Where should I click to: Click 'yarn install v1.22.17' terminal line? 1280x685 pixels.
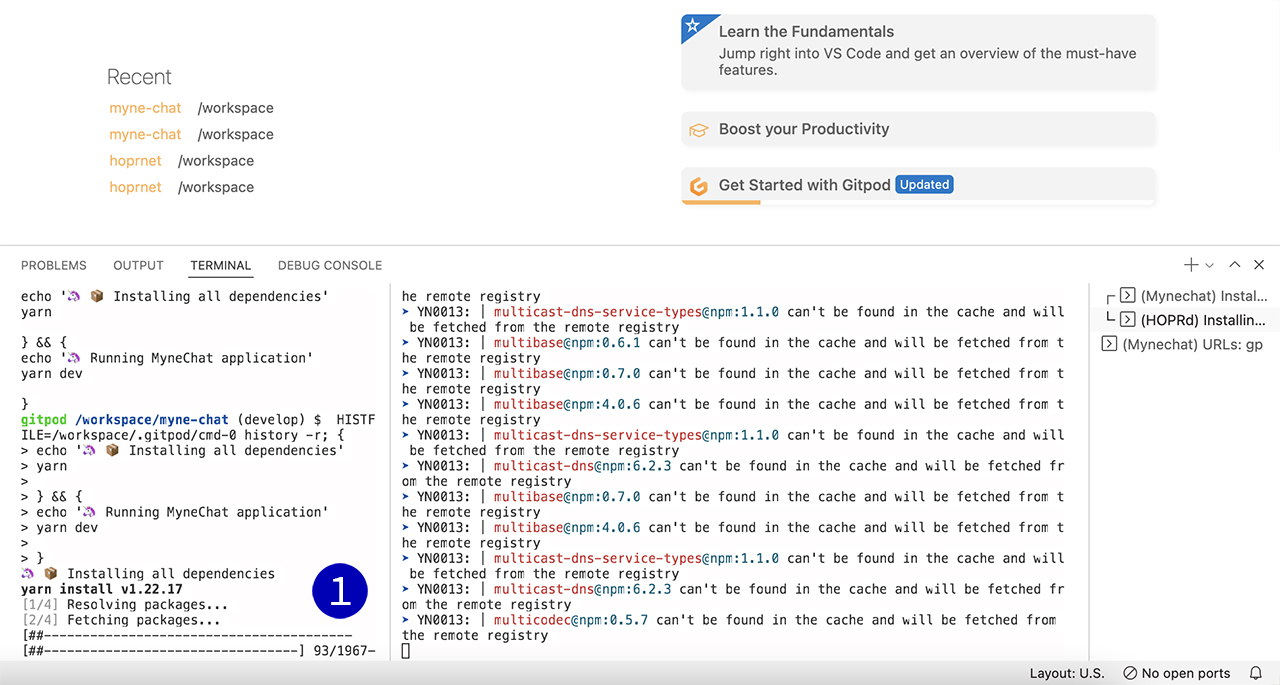(x=102, y=589)
